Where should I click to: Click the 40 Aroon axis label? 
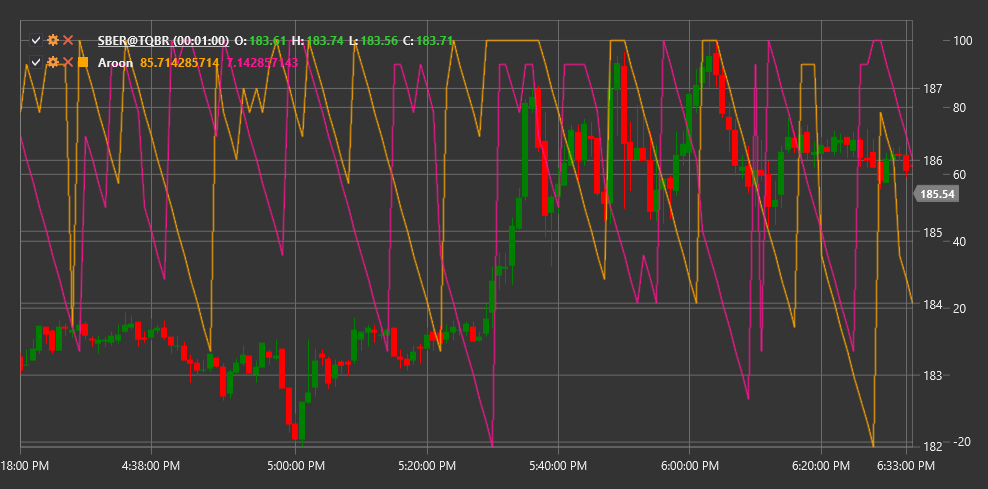960,241
